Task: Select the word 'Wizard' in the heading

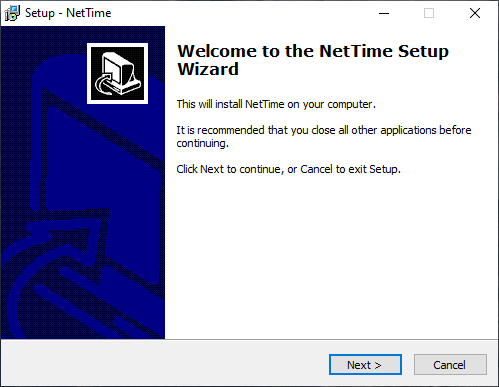Action: pyautogui.click(x=208, y=69)
